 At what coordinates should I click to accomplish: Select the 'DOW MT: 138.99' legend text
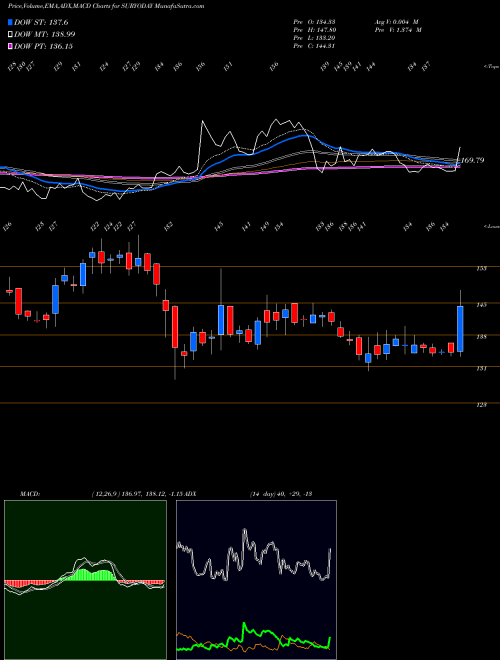click(45, 34)
